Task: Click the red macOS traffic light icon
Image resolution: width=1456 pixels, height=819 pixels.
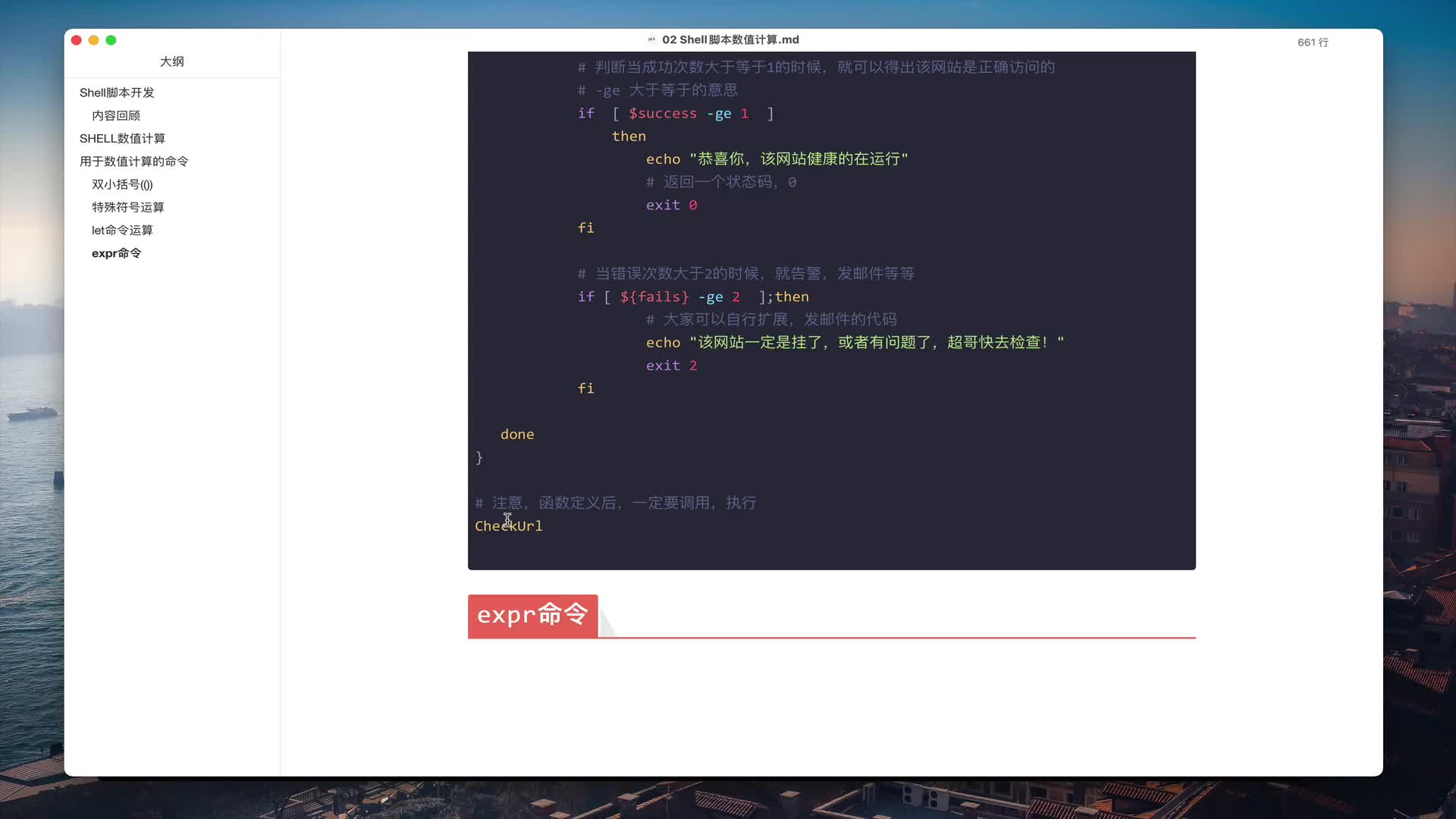Action: point(76,40)
